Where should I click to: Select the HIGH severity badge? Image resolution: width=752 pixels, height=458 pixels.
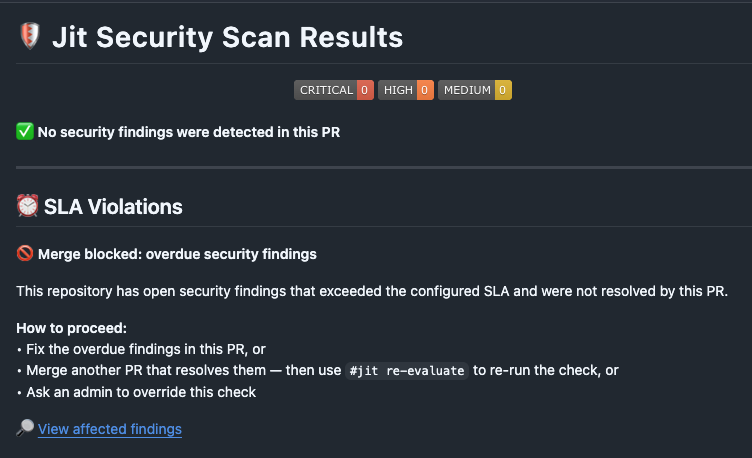[x=406, y=90]
